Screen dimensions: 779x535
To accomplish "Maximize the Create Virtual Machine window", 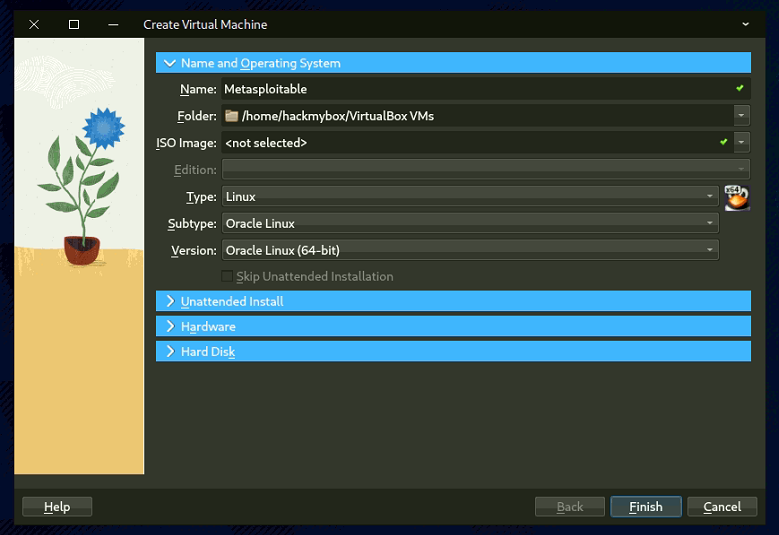I will tap(74, 24).
